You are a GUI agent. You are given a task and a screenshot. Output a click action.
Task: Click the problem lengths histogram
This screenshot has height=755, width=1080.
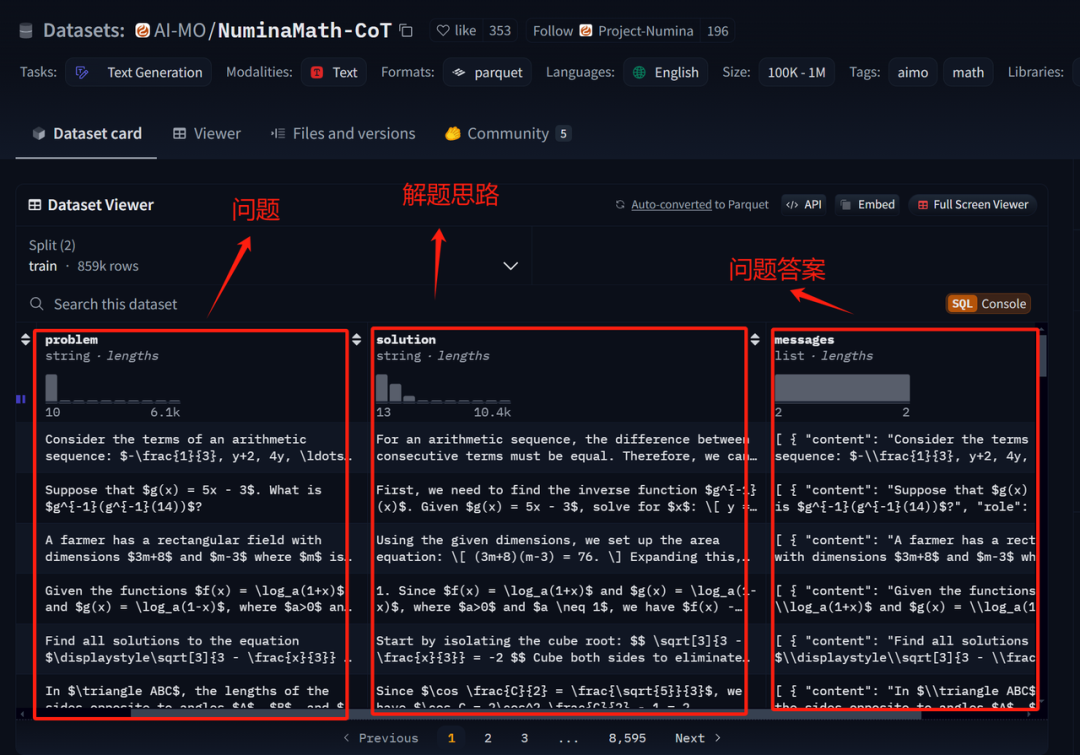[x=113, y=389]
